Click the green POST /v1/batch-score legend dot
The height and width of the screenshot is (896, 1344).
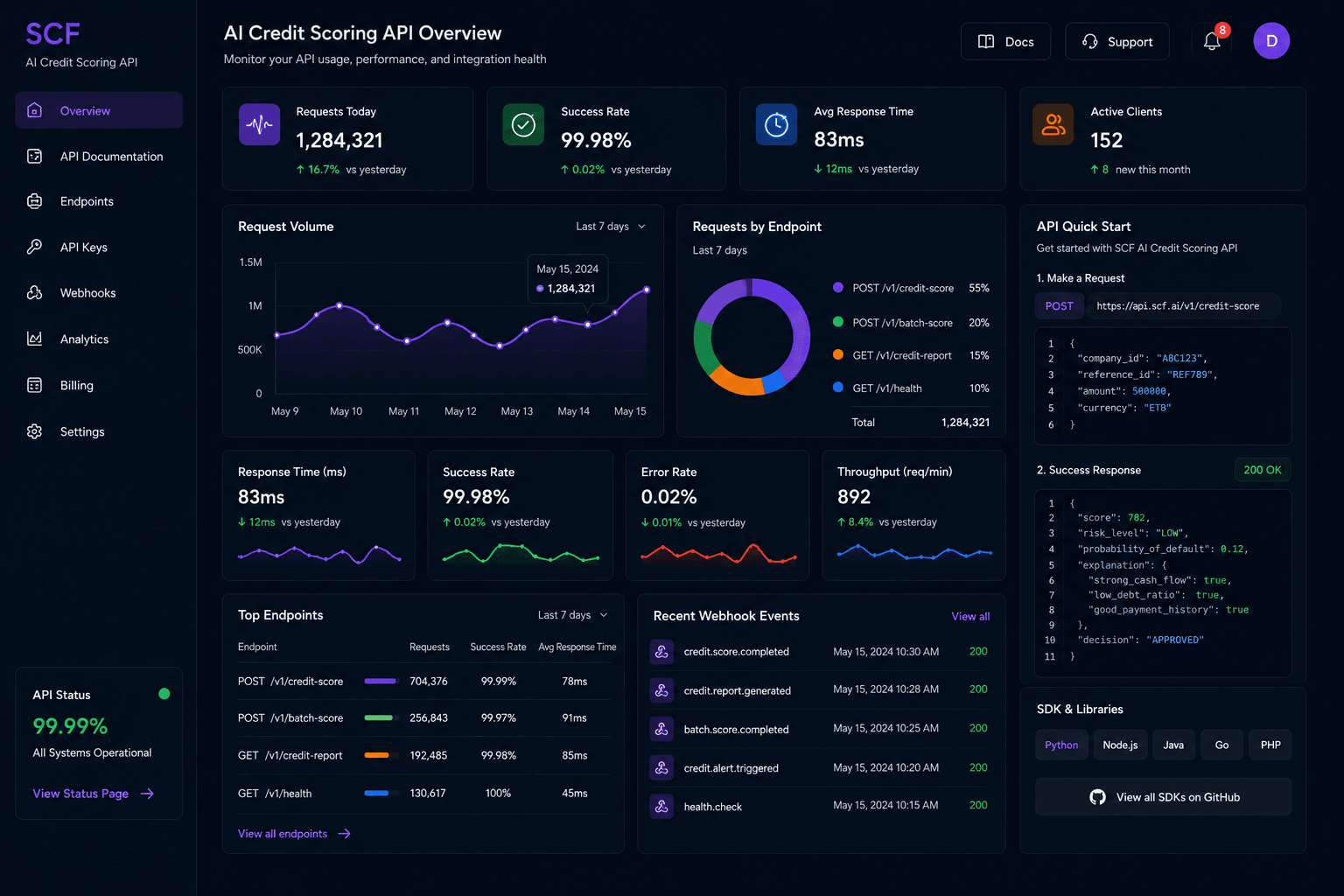click(x=837, y=322)
